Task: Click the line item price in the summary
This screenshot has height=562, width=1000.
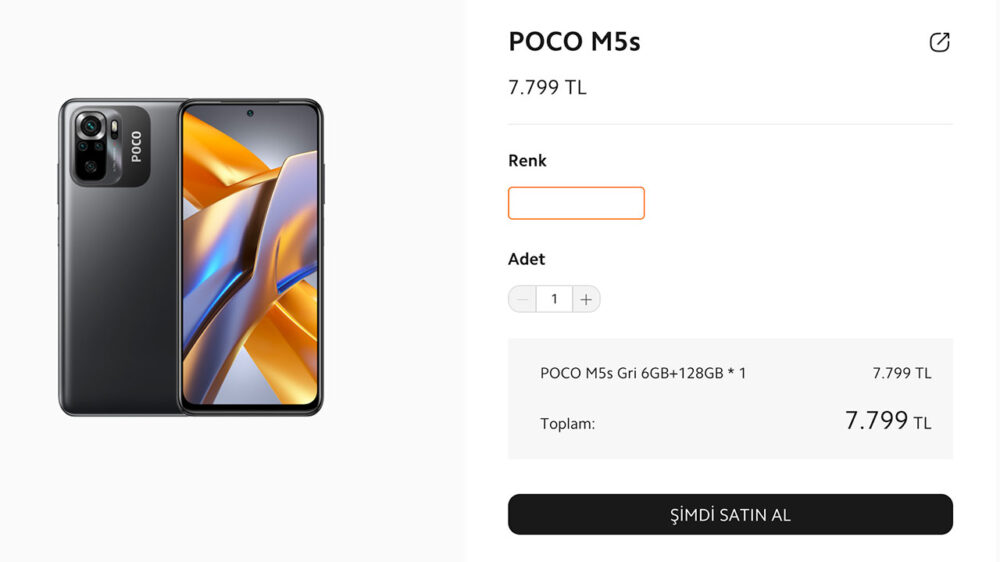Action: (901, 373)
